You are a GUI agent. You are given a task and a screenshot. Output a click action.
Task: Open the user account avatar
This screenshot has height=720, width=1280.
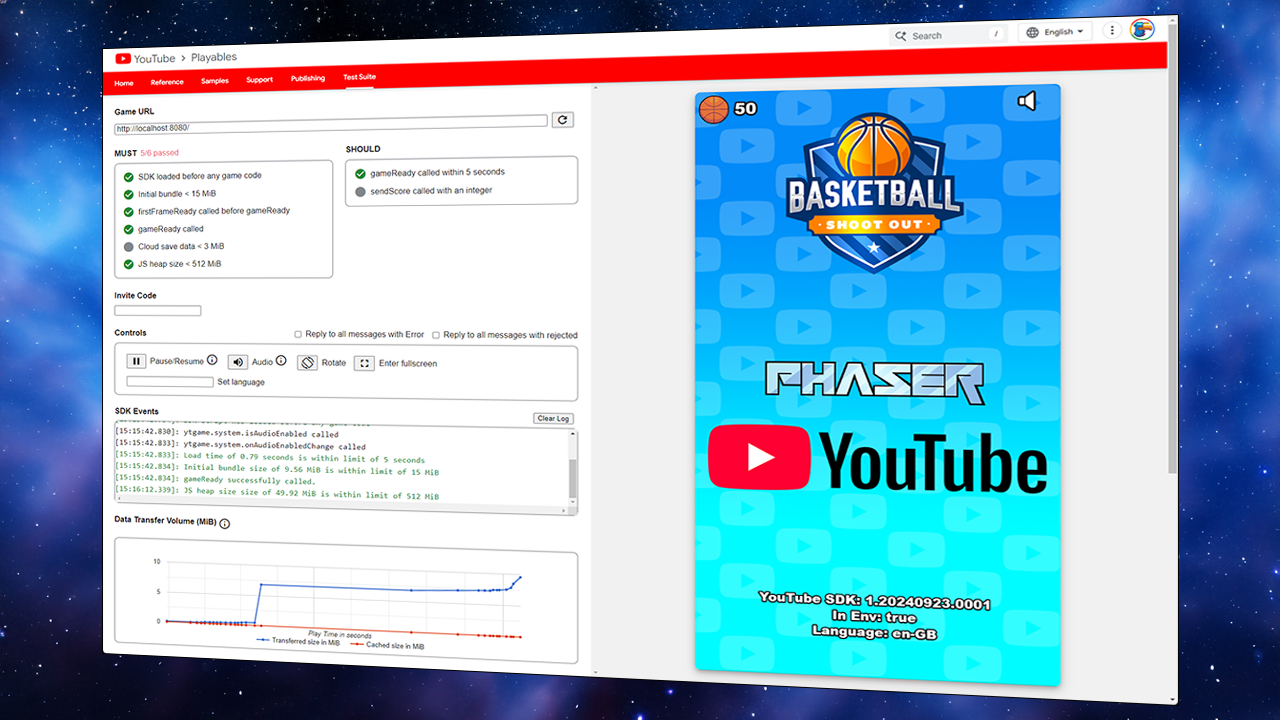[1142, 30]
